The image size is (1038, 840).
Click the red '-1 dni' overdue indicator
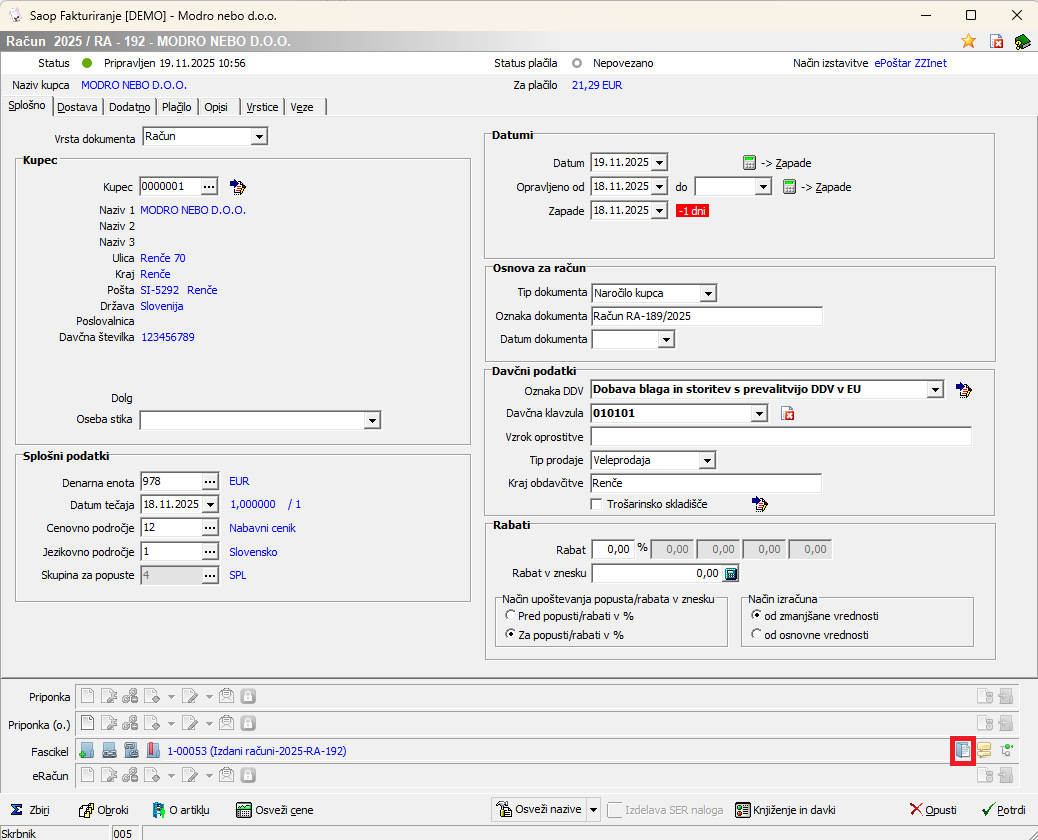(x=692, y=211)
